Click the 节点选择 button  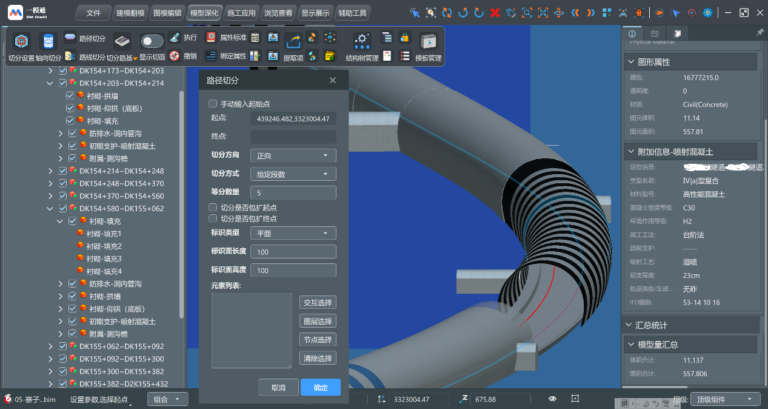(x=317, y=339)
